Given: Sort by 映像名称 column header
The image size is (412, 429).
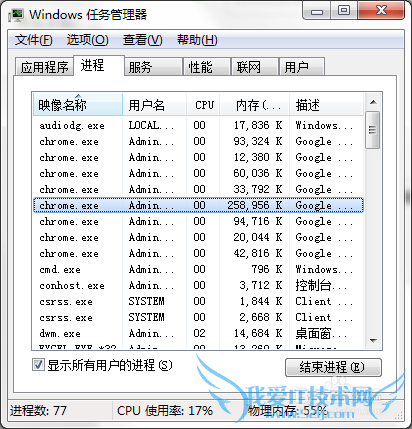Looking at the screenshot, I should point(78,105).
